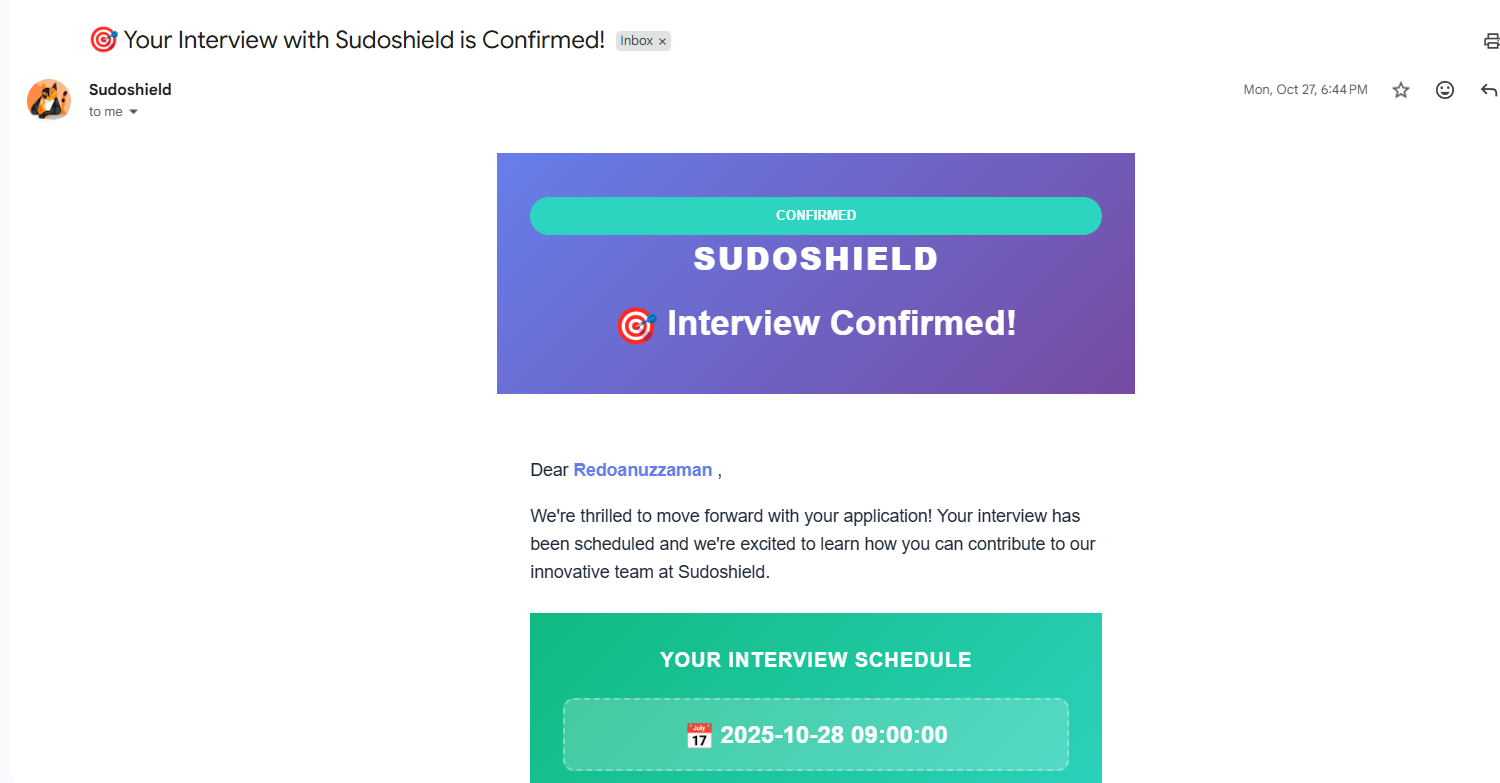The width and height of the screenshot is (1500, 783).
Task: Remove the Inbox label with its x
Action: [x=662, y=42]
